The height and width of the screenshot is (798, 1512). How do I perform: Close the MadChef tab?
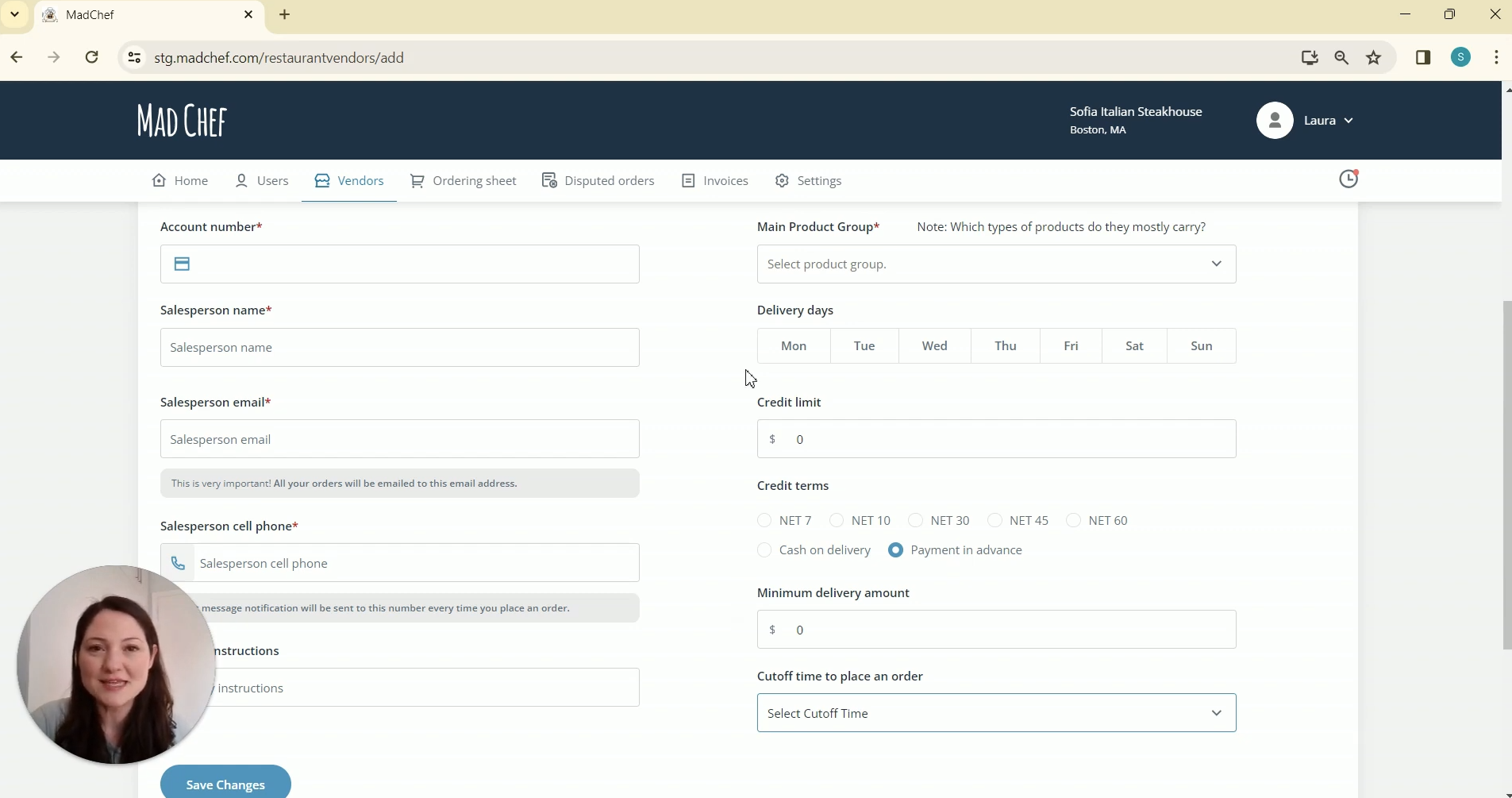tap(249, 15)
